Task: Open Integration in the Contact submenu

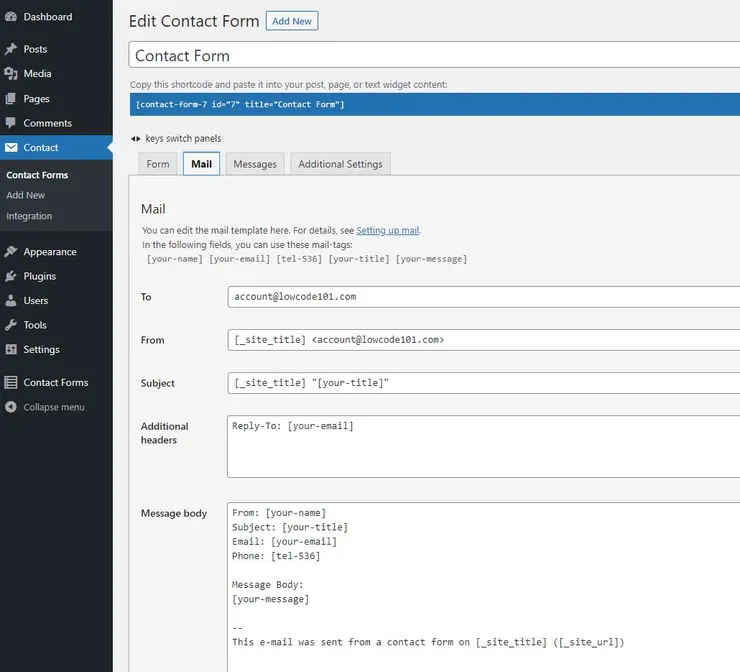Action: click(29, 216)
